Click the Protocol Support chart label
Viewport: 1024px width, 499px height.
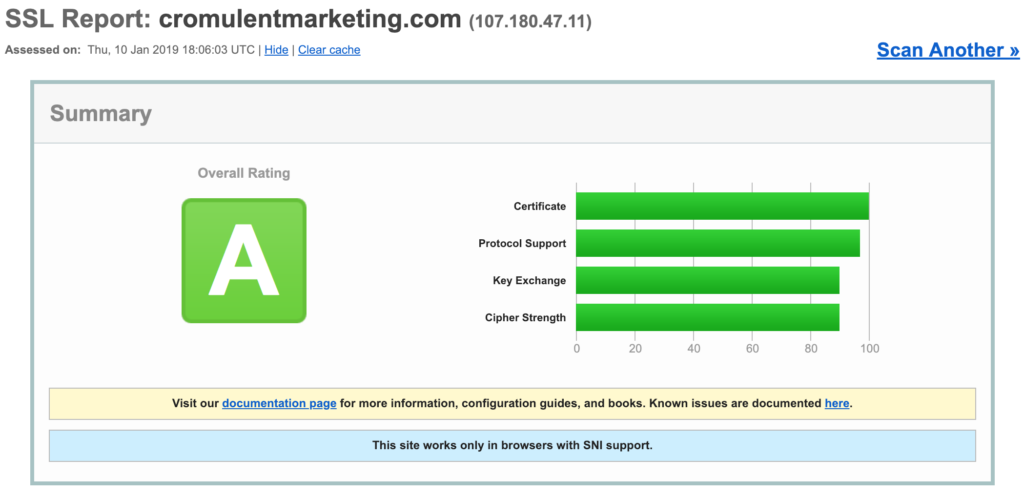coord(522,244)
